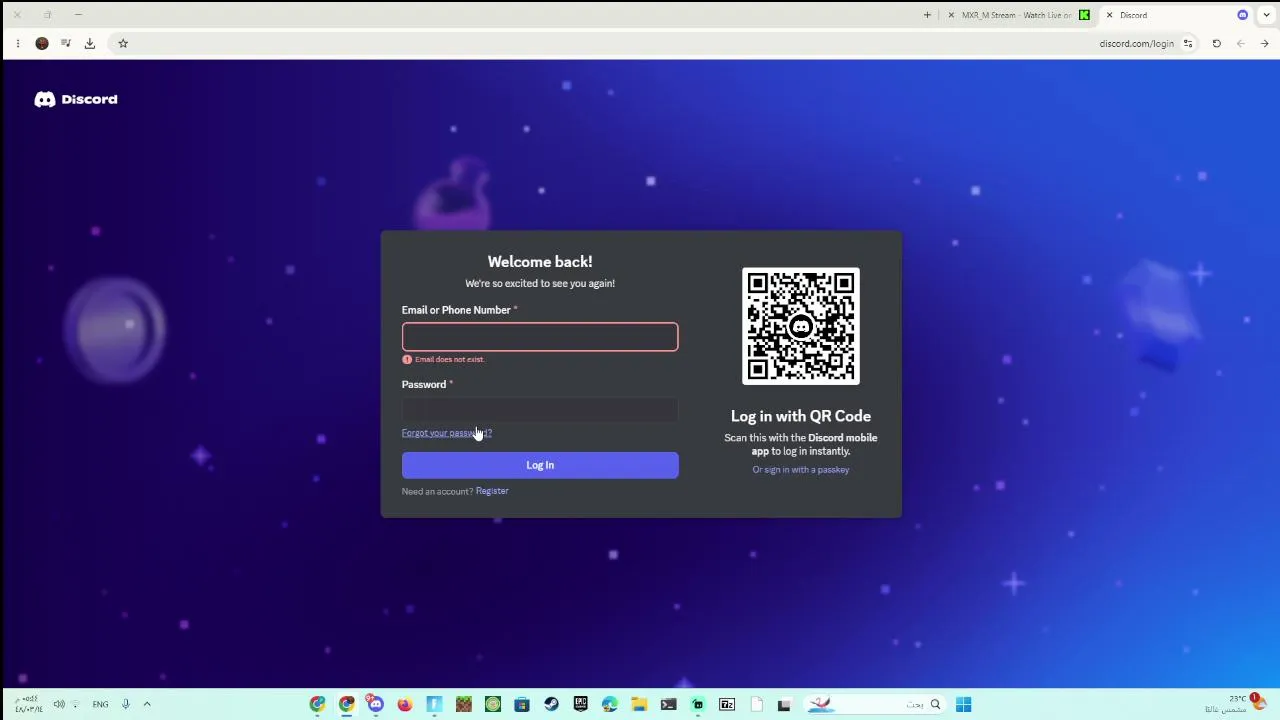Viewport: 1280px width, 720px height.
Task: Open a new browser tab
Action: click(x=927, y=15)
